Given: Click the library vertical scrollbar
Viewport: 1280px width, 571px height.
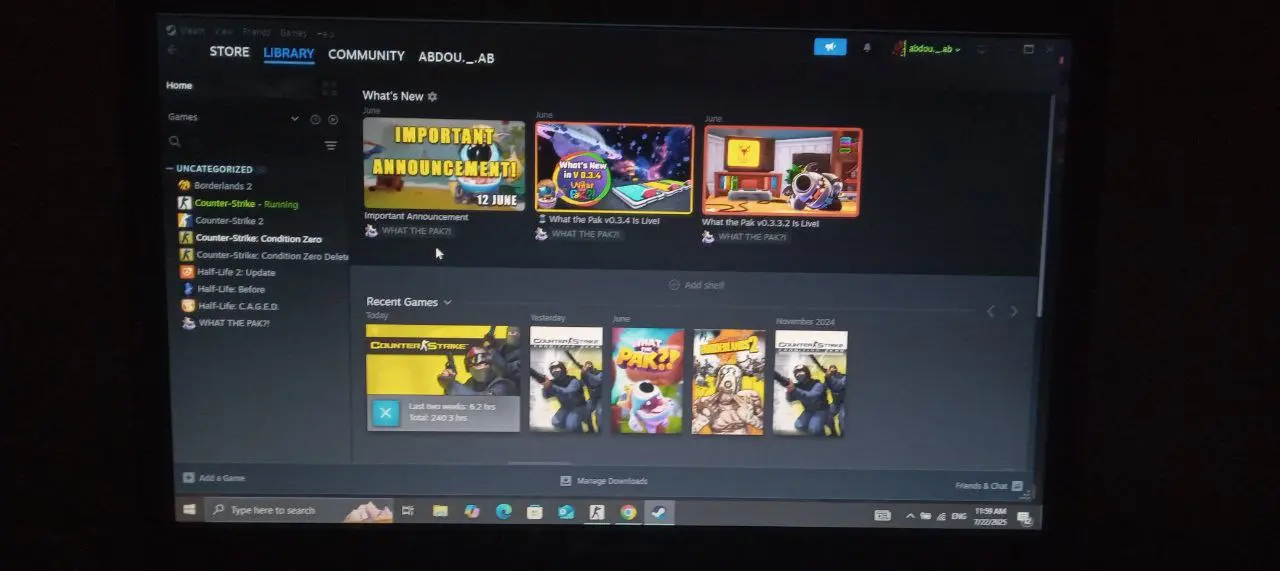Looking at the screenshot, I should pos(1046,205).
